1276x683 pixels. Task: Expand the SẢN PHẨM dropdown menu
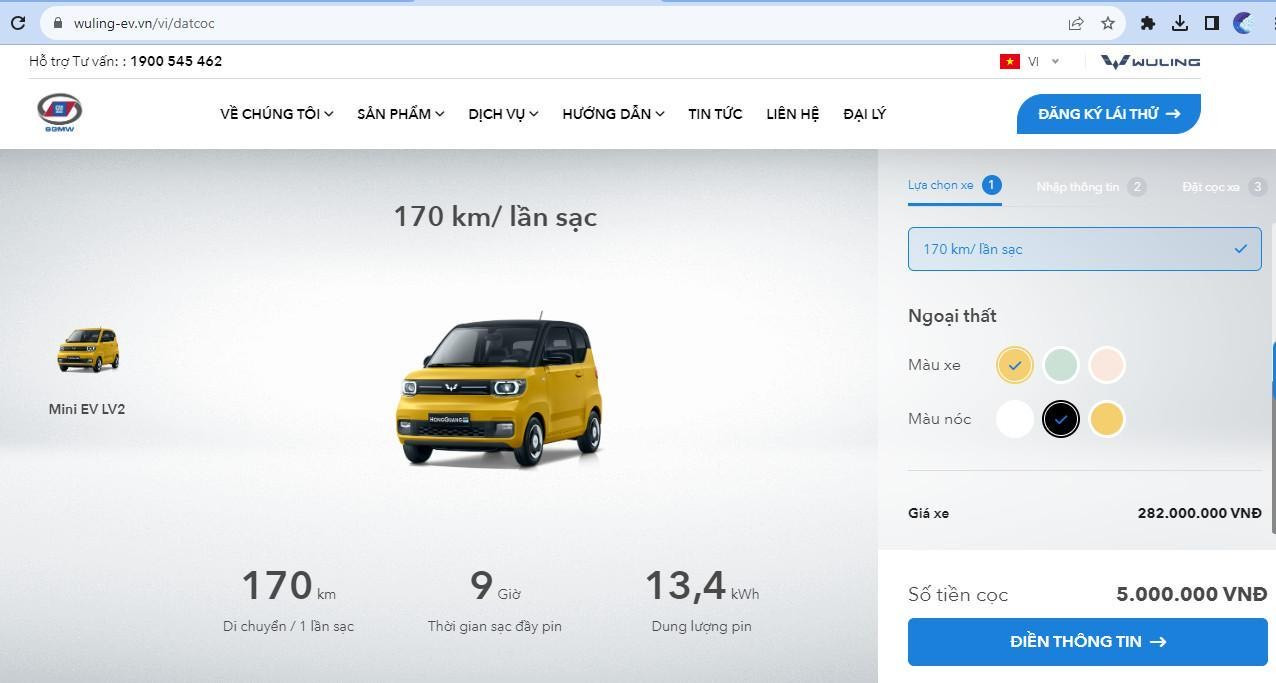tap(400, 114)
